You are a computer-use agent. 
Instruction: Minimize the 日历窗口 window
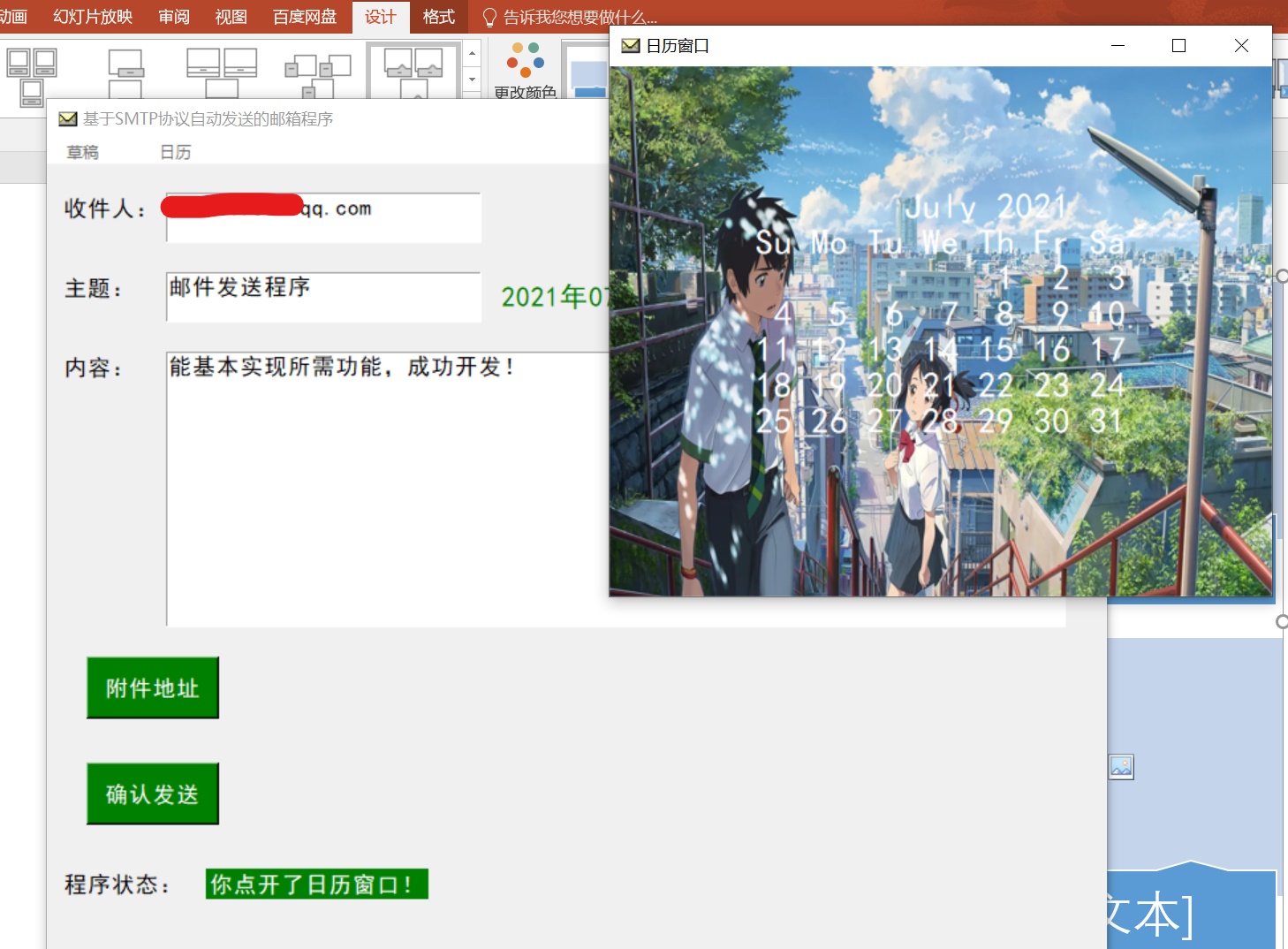1118,46
